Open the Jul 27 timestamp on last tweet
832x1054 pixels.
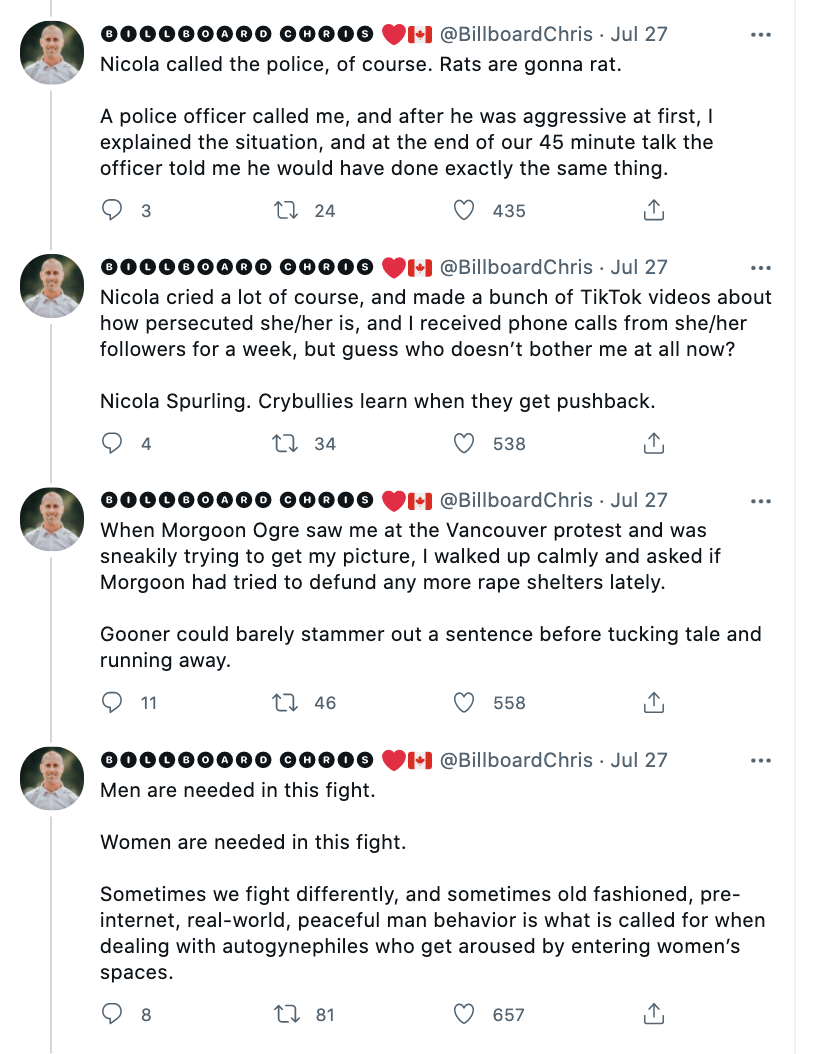[x=638, y=760]
